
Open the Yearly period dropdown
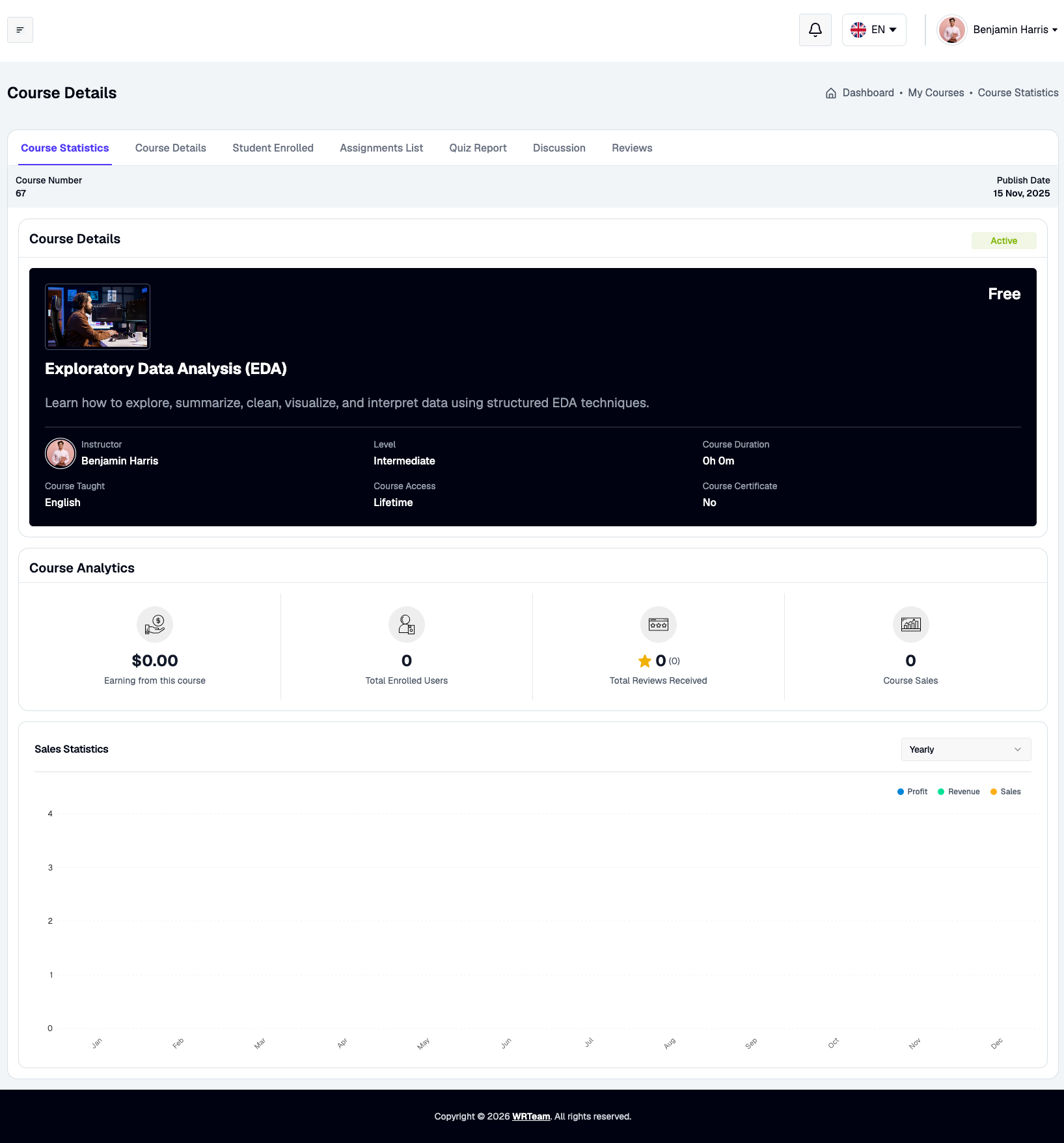(x=966, y=749)
